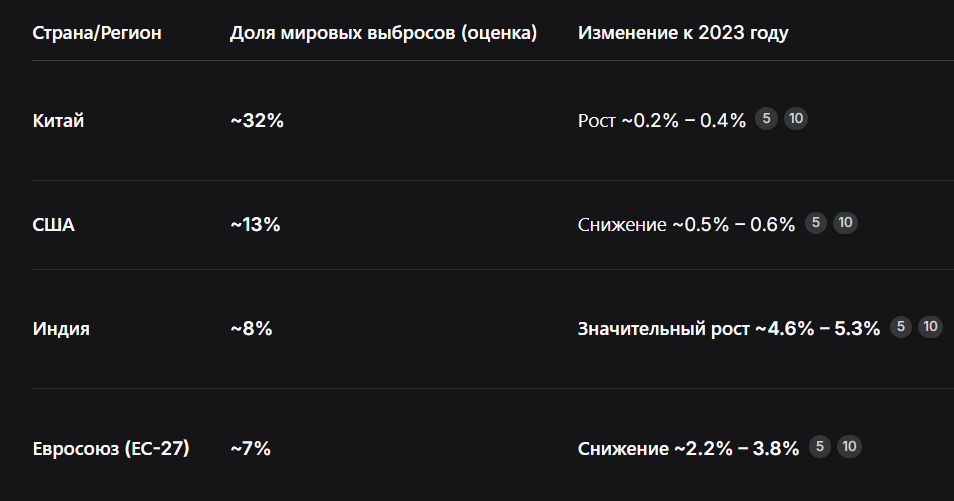Screen dimensions: 954x501
Task: Click the ~8% emissions share value
Action: coord(251,329)
